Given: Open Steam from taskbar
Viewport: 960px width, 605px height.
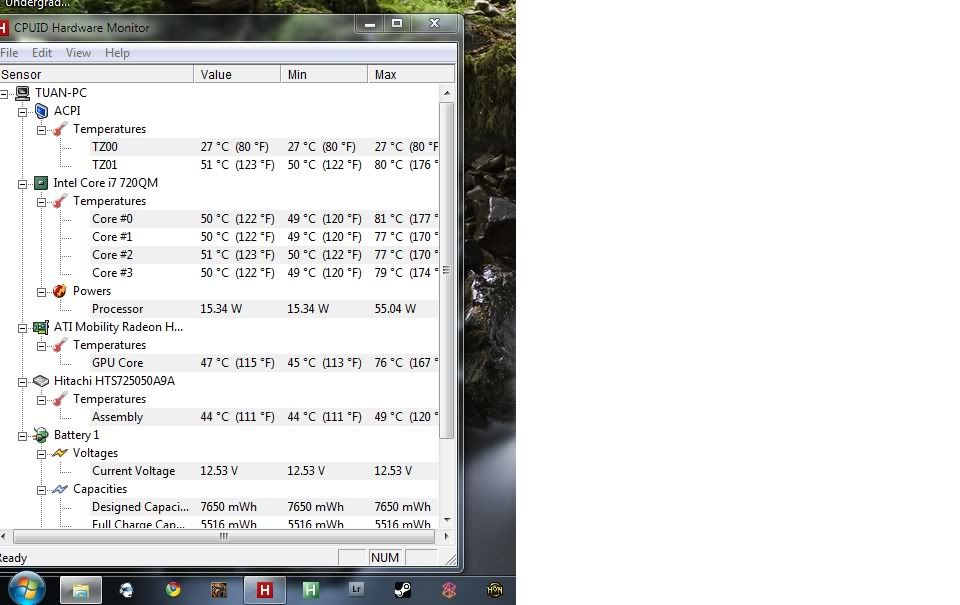Looking at the screenshot, I should [x=402, y=589].
